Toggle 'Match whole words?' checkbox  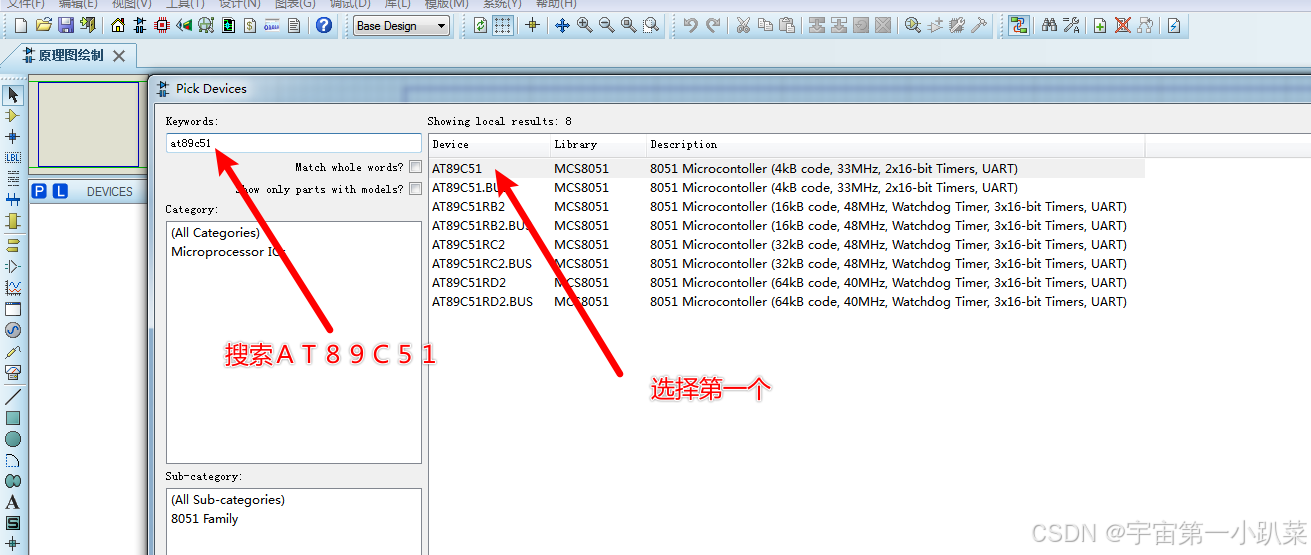pos(415,167)
